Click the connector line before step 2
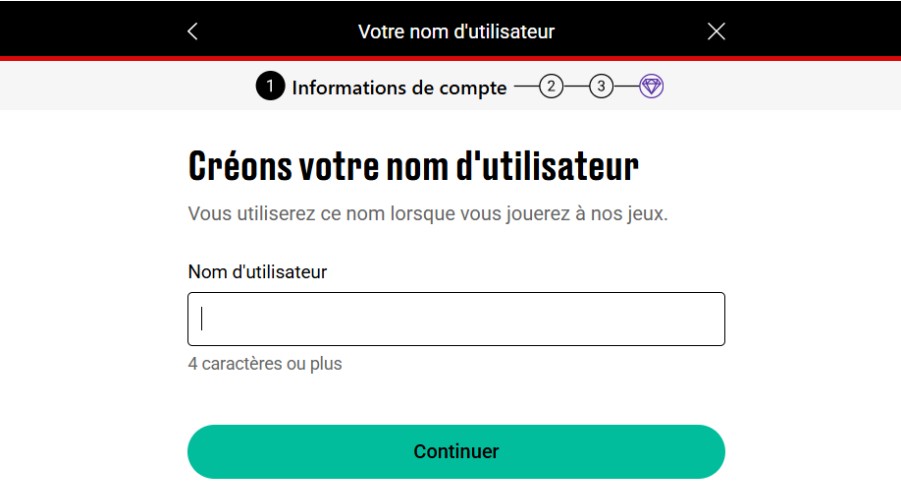 (x=526, y=87)
